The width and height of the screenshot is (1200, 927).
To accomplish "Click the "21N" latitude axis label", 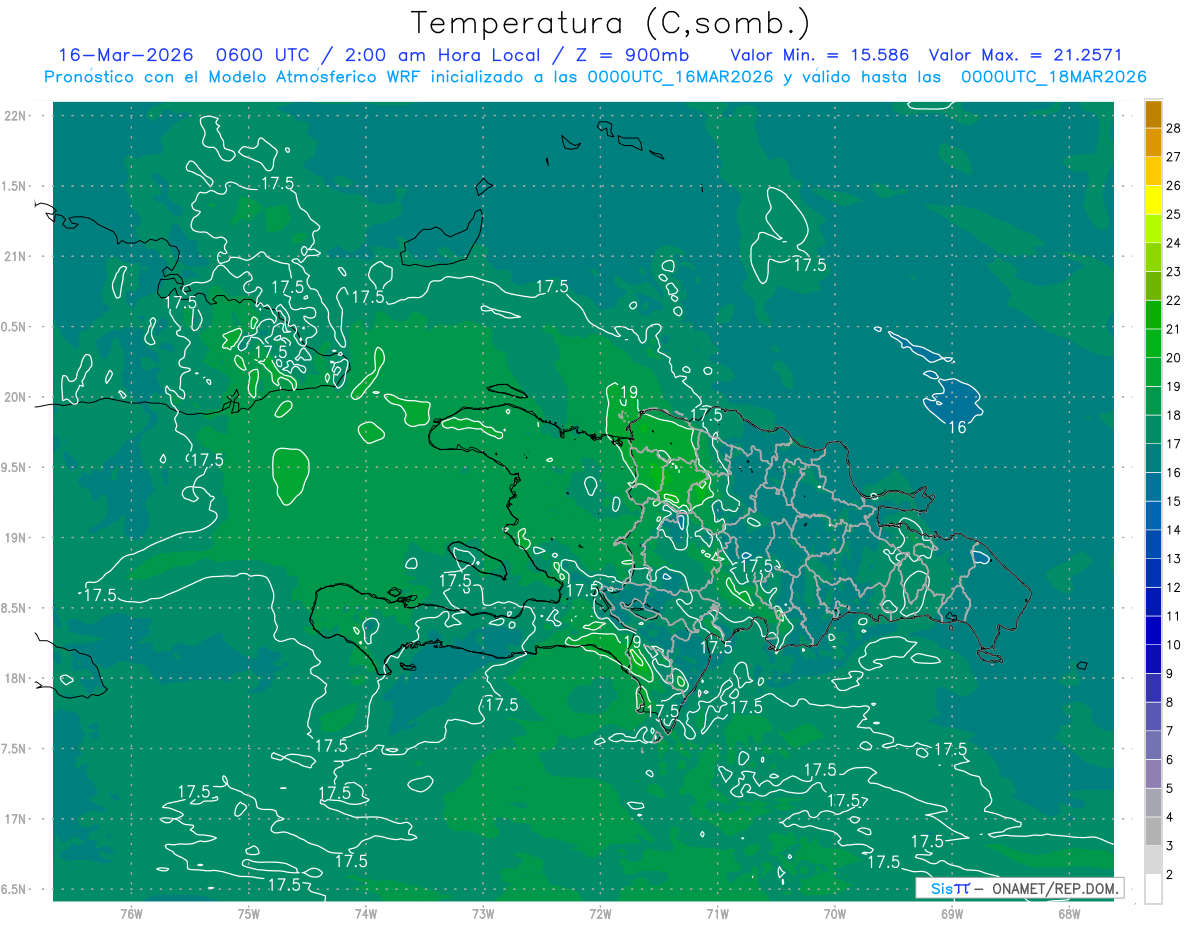I will click(x=16, y=257).
